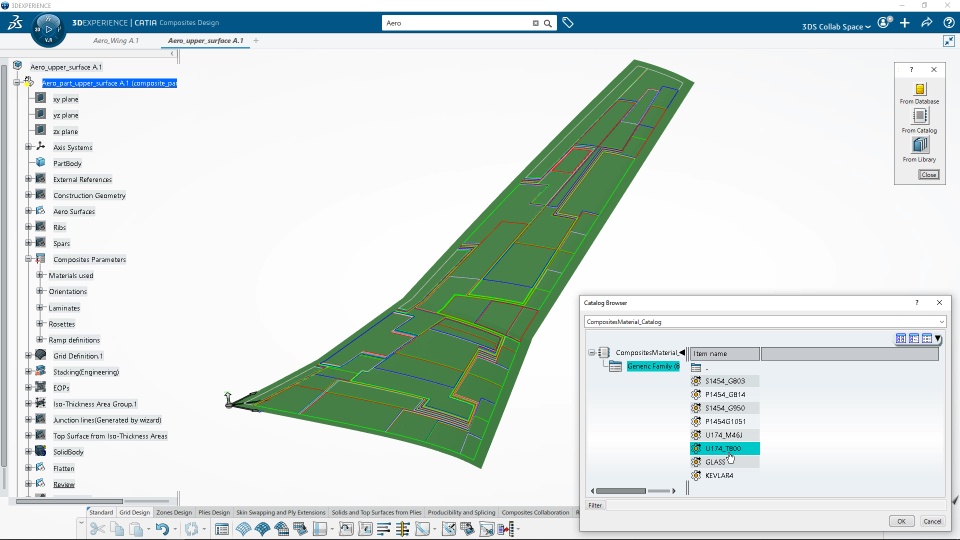Screen dimensions: 960x540
Task: Open the Zones Design toolbar tab
Action: point(174,512)
